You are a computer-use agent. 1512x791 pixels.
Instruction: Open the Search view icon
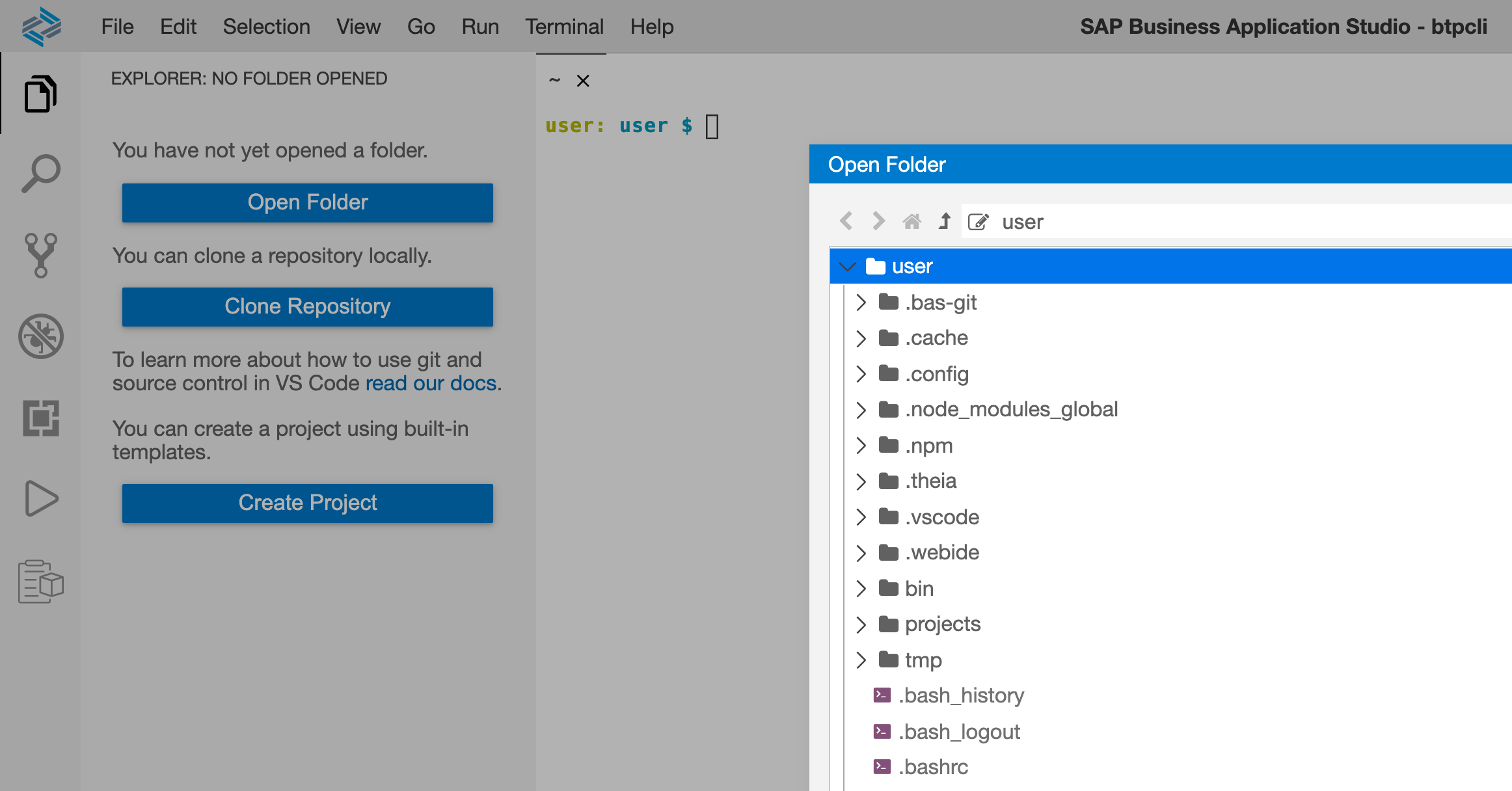pos(40,174)
